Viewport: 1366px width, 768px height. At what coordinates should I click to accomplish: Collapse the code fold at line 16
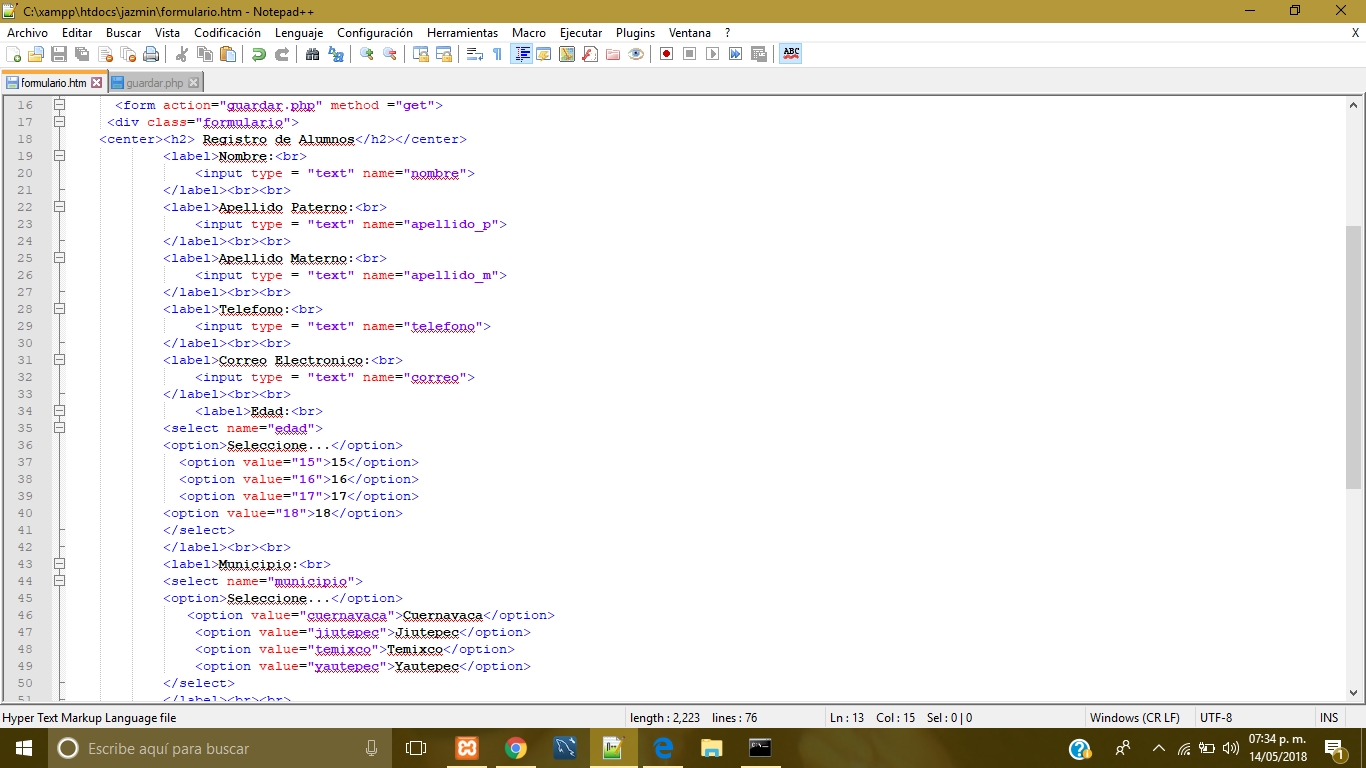[x=60, y=105]
